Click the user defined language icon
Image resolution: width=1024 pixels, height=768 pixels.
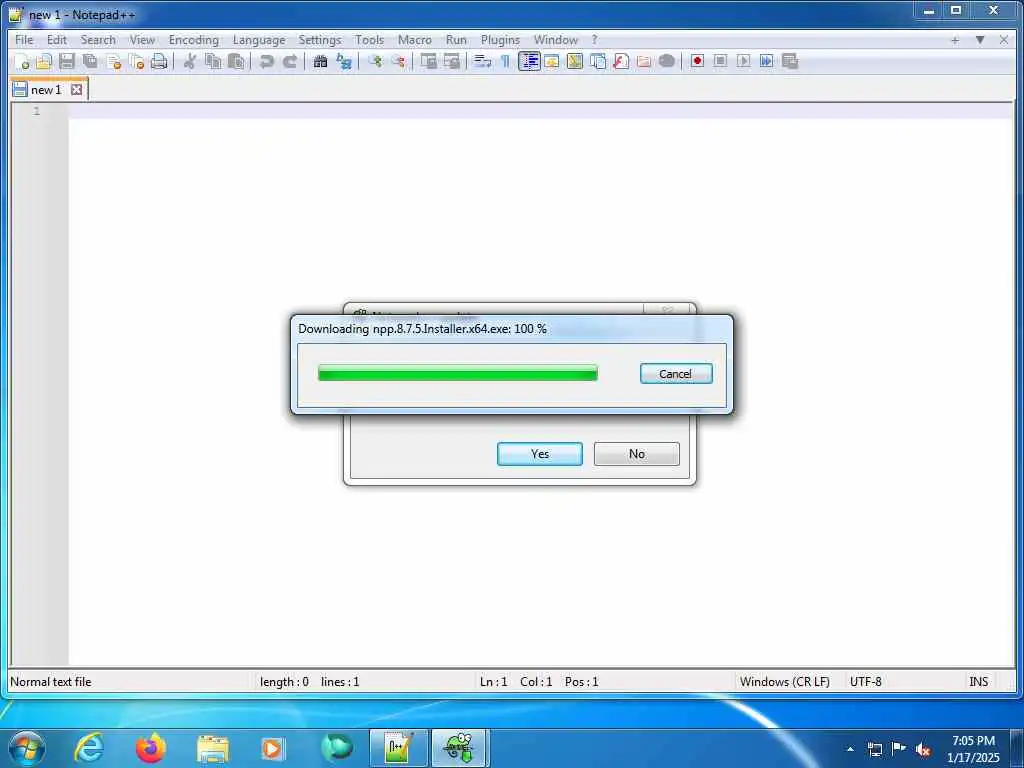coord(552,61)
